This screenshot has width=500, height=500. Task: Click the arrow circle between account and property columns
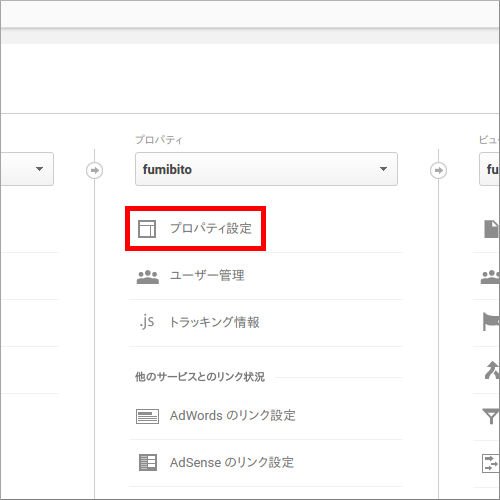[x=95, y=170]
